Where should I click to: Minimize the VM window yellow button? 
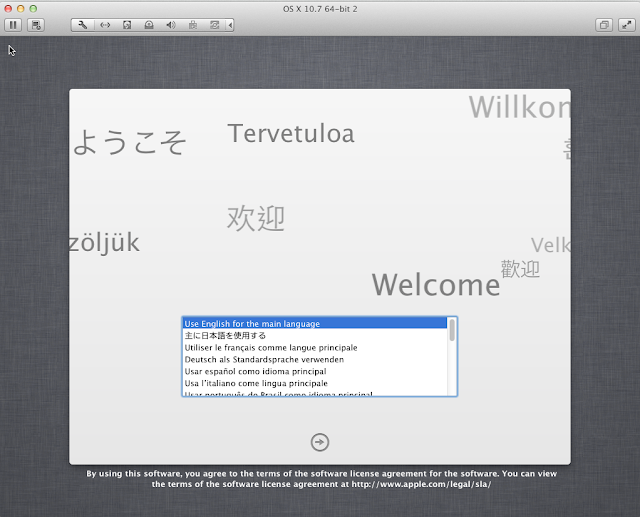coord(20,9)
